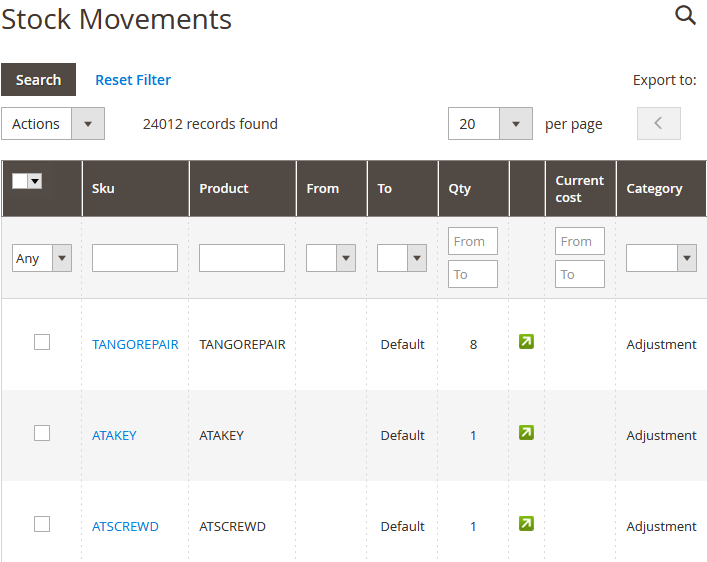
Task: Go to previous page using chevron arrow
Action: [658, 124]
